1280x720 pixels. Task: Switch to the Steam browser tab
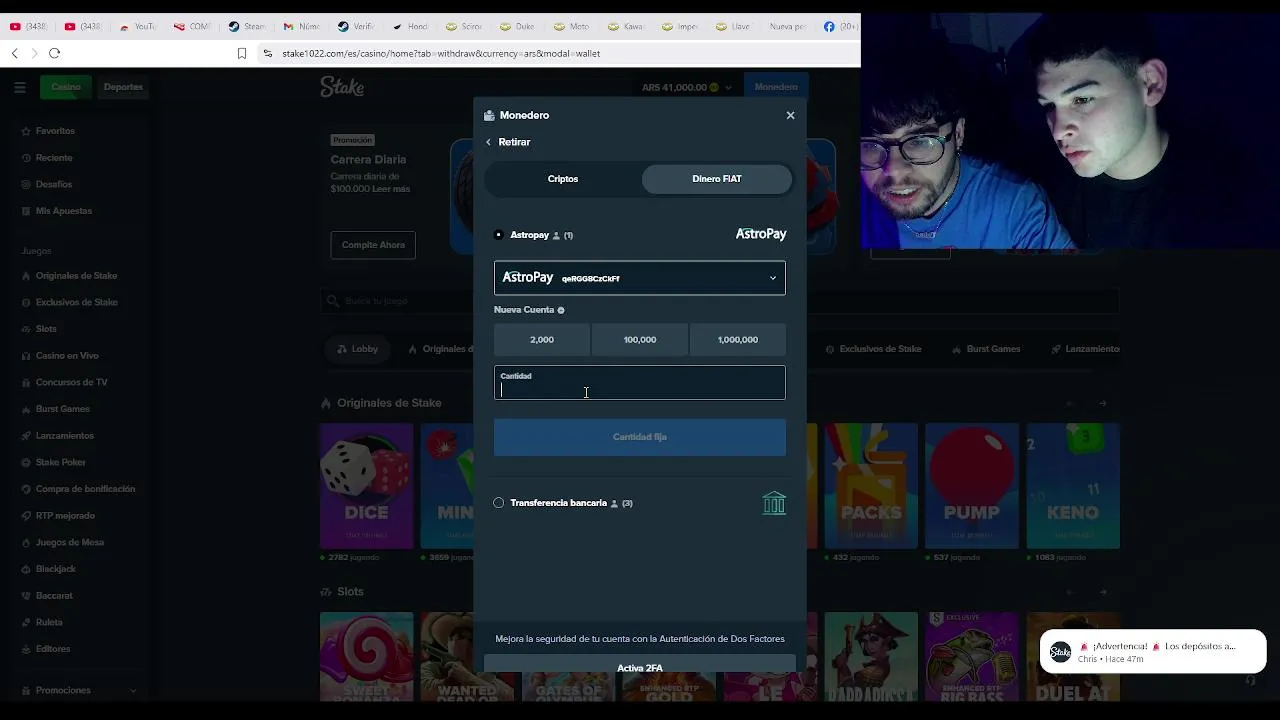pyautogui.click(x=248, y=26)
